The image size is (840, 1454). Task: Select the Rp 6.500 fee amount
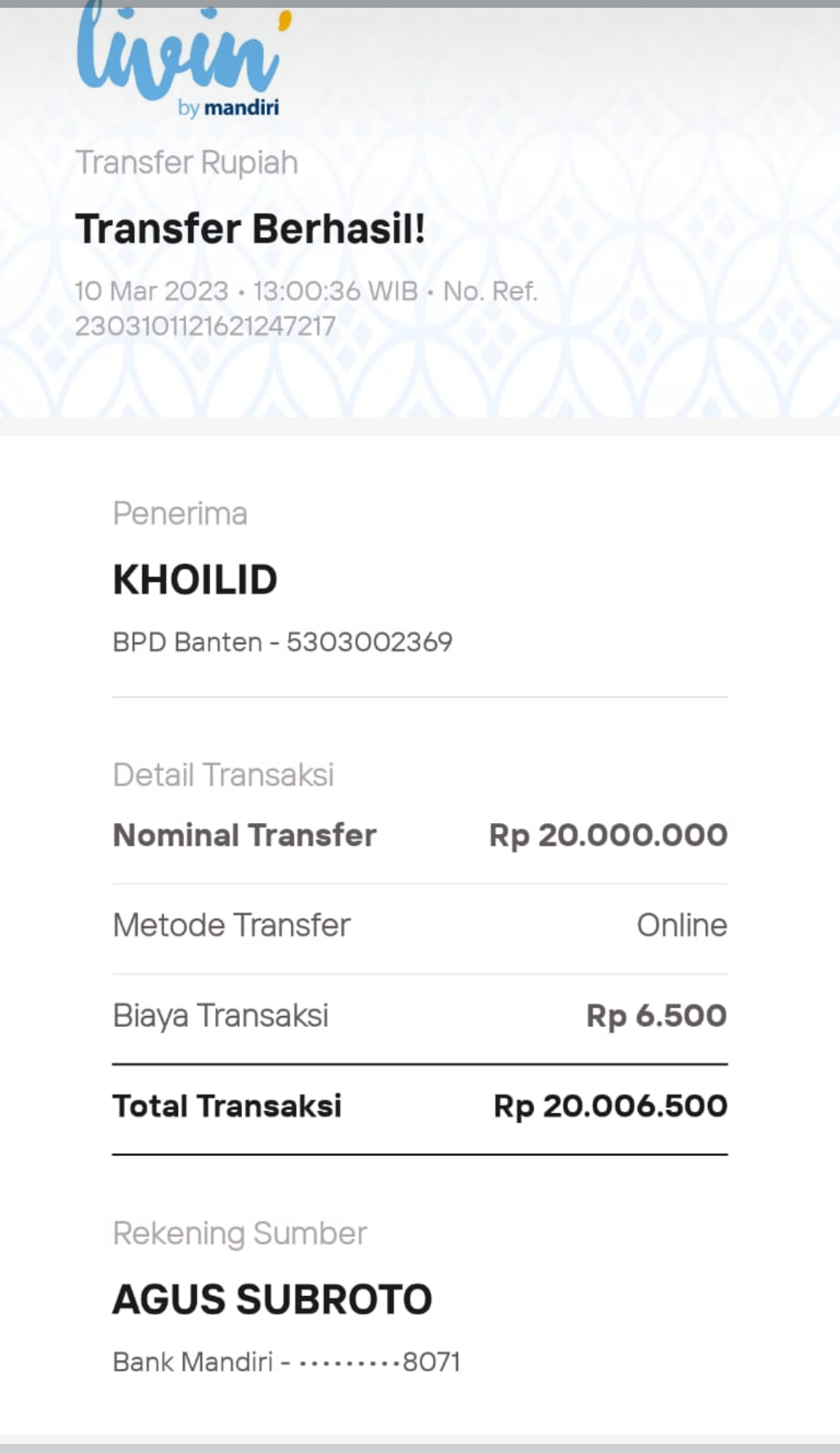[x=656, y=1015]
